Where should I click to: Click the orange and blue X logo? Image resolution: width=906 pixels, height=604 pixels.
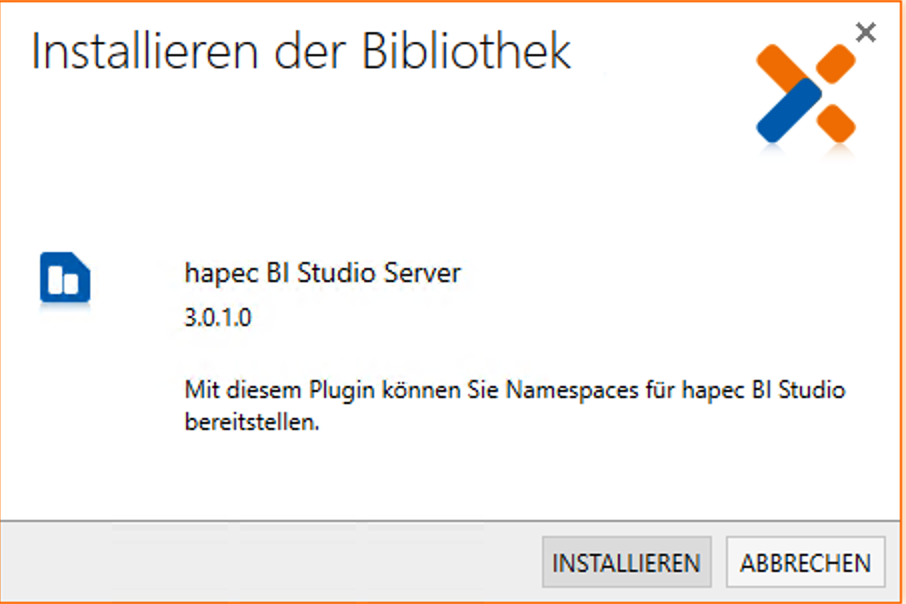click(806, 93)
